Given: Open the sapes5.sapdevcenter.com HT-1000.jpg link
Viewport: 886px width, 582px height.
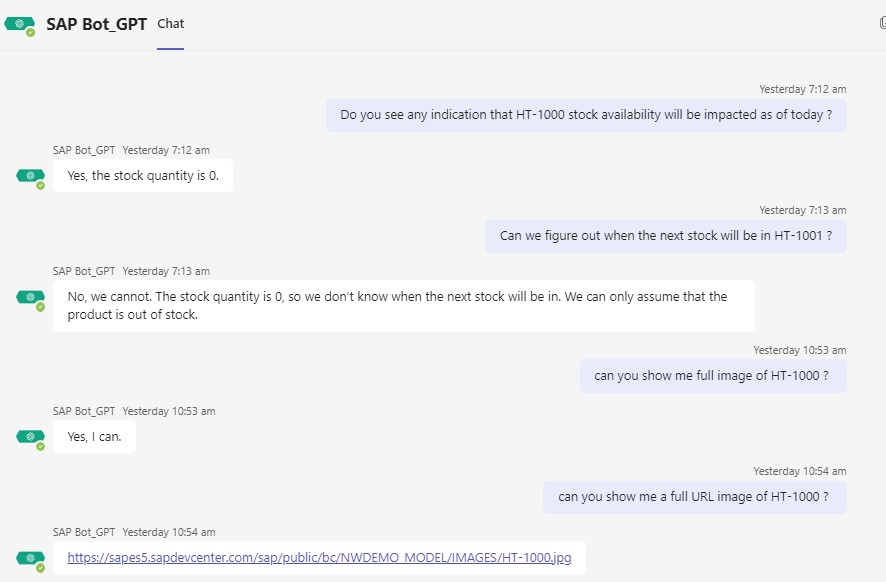Looking at the screenshot, I should tap(319, 558).
